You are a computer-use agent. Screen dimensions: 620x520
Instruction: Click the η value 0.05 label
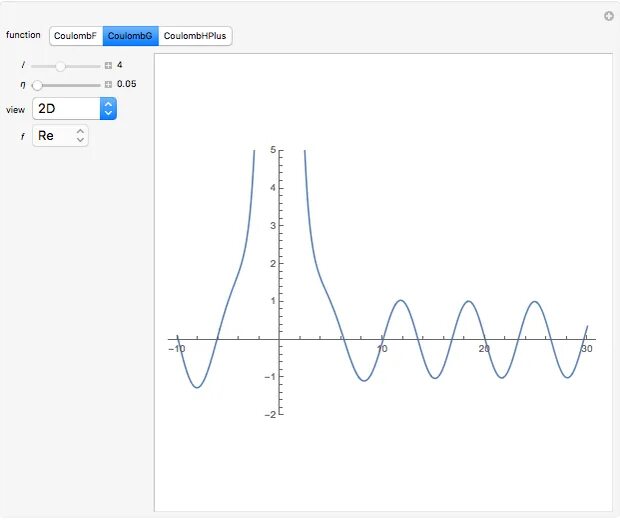[x=127, y=84]
